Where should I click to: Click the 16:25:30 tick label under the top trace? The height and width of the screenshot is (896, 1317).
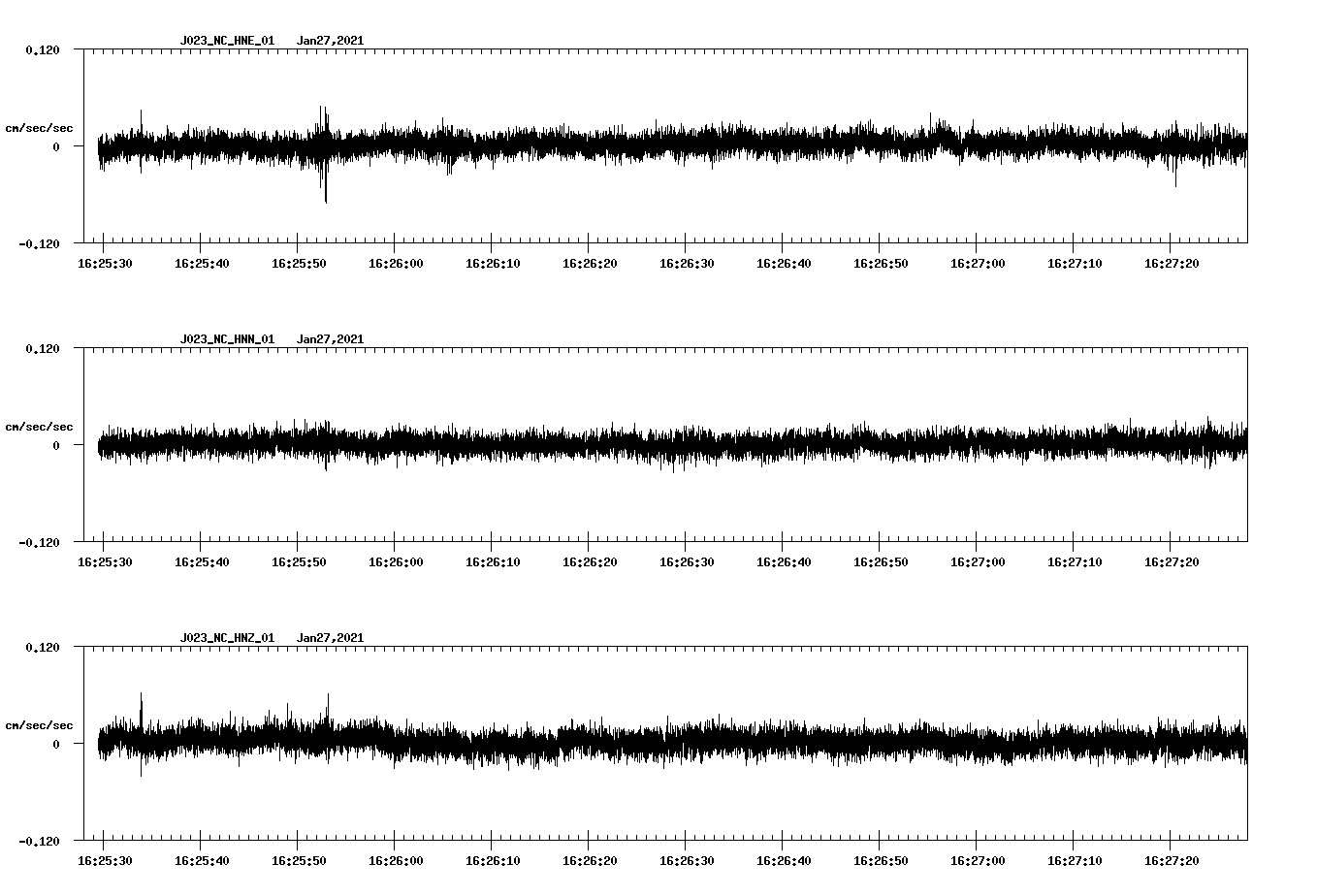[x=107, y=262]
